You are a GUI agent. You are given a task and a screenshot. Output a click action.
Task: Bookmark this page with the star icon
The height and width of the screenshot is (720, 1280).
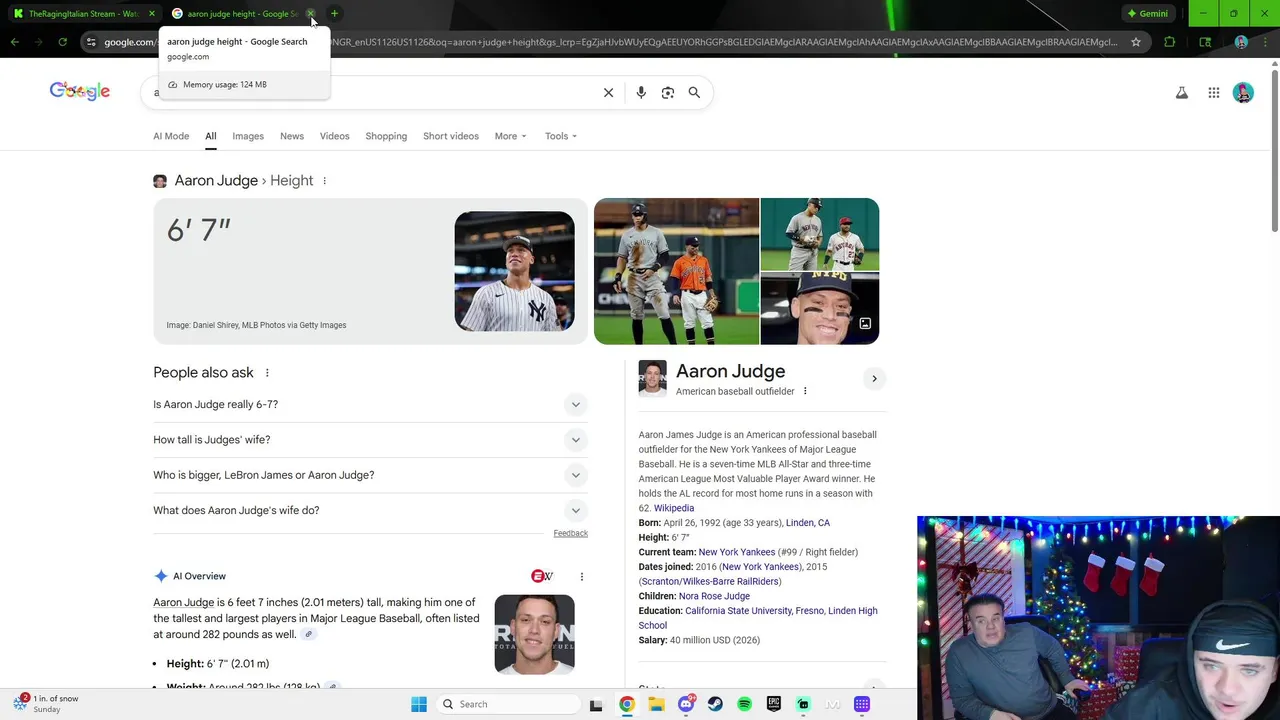pos(1136,42)
